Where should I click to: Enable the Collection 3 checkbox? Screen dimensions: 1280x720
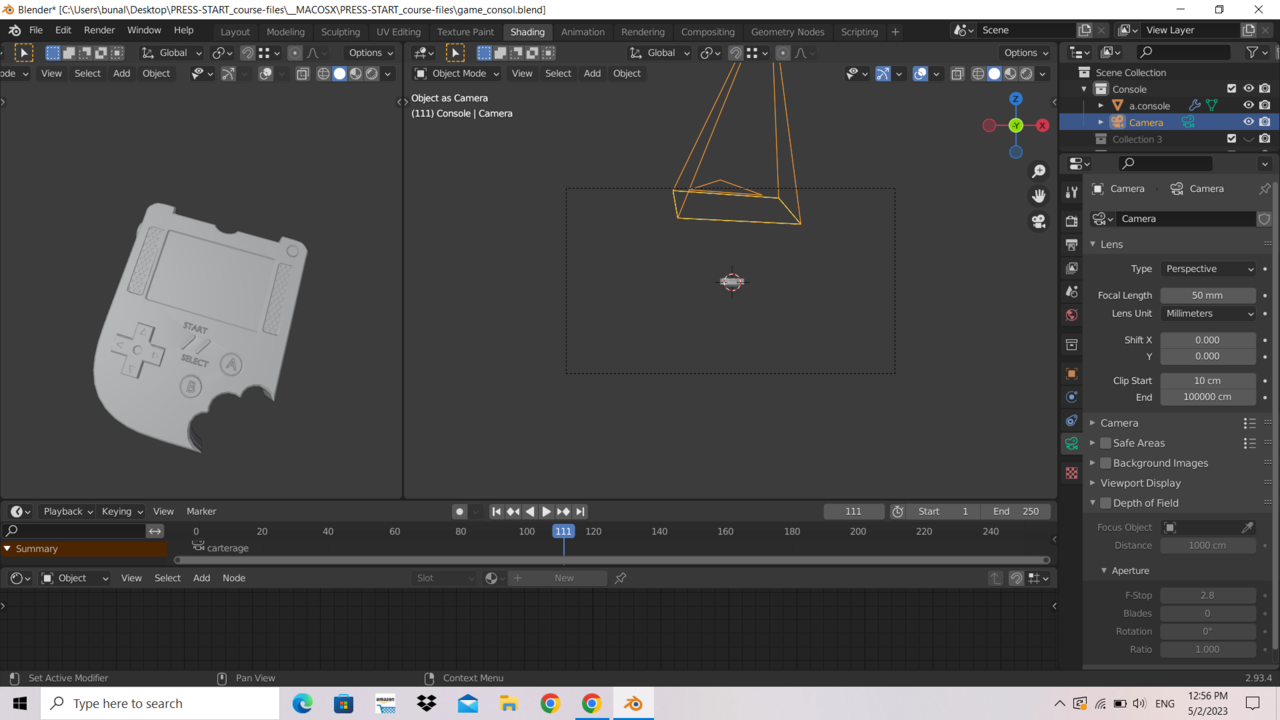[x=1232, y=138]
